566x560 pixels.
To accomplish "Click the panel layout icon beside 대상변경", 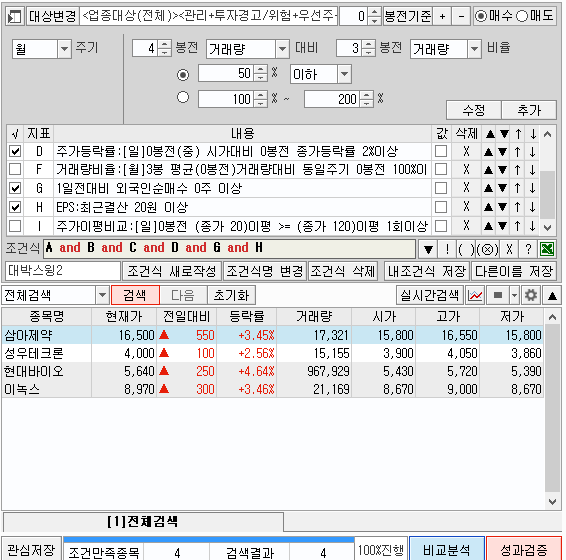I will coord(14,17).
